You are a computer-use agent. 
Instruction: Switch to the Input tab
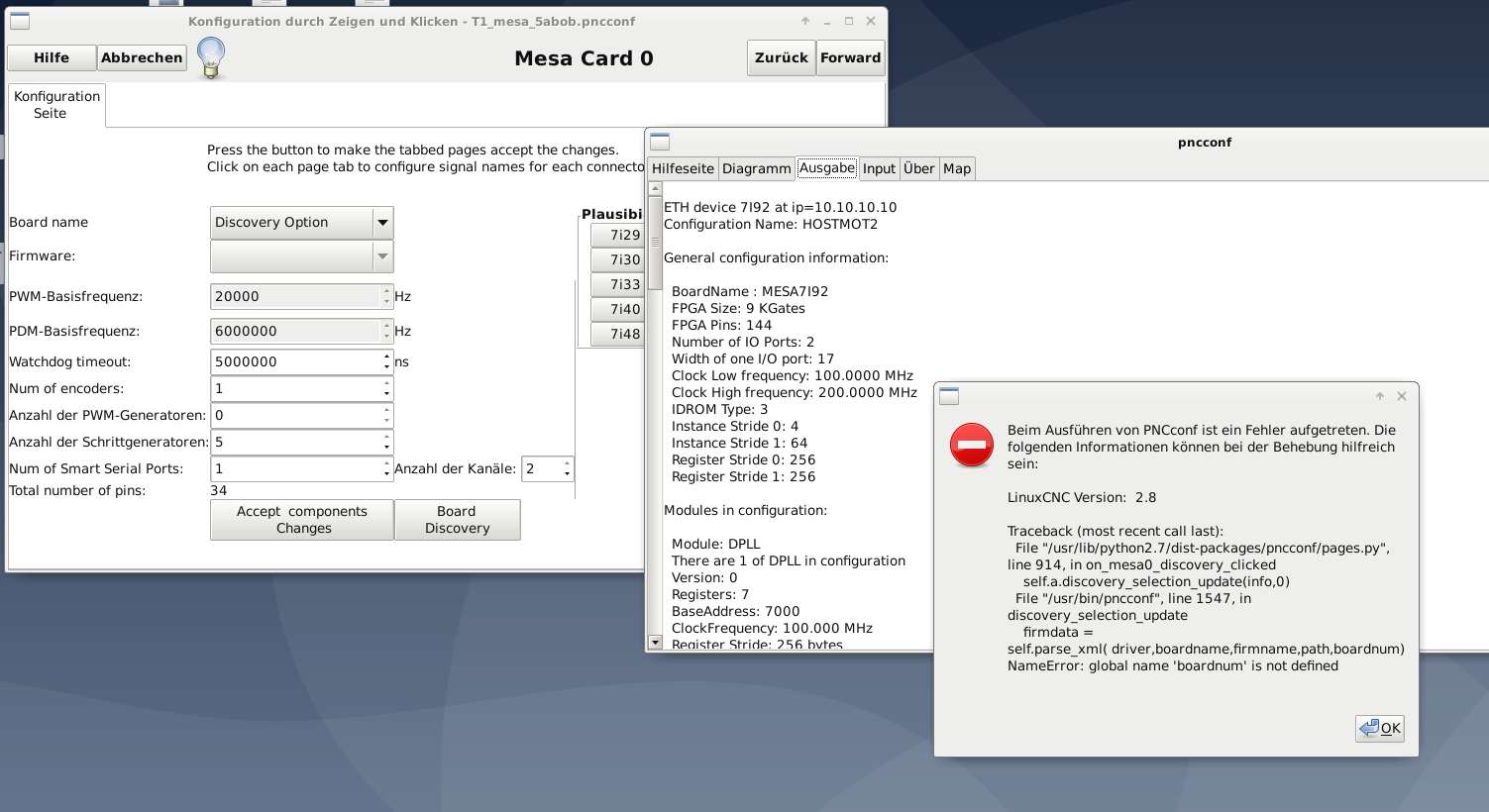click(879, 168)
